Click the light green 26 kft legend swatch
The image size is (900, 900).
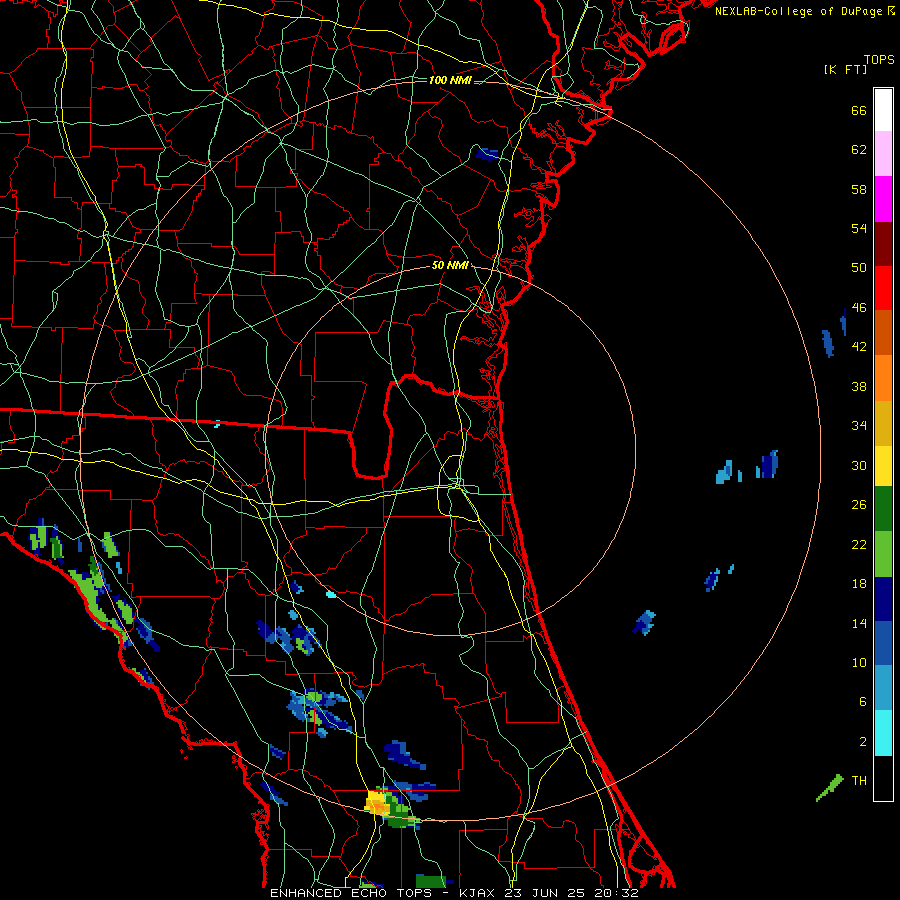pos(883,554)
